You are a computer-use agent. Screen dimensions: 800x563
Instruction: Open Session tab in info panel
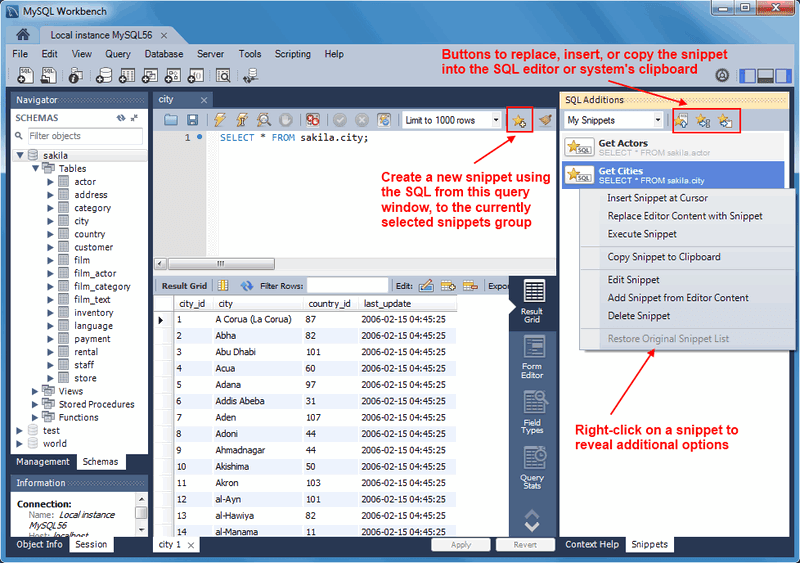(91, 545)
